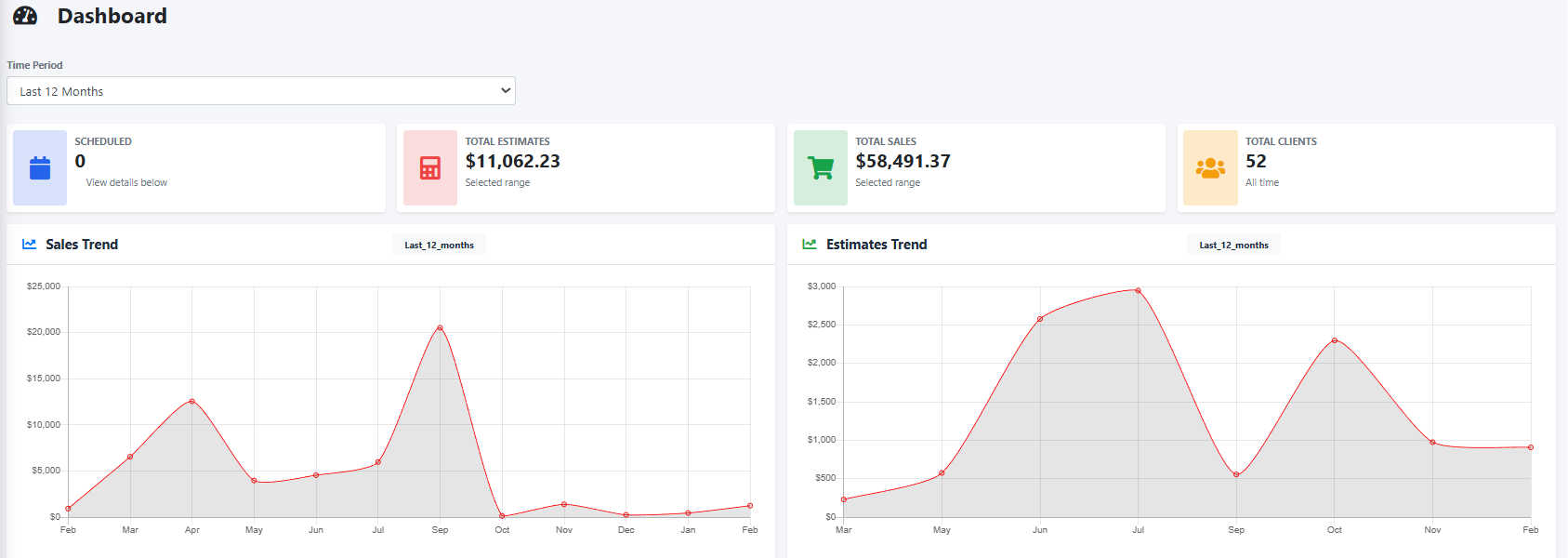The width and height of the screenshot is (1568, 558).
Task: Open the Time Period dropdown
Action: pyautogui.click(x=260, y=91)
